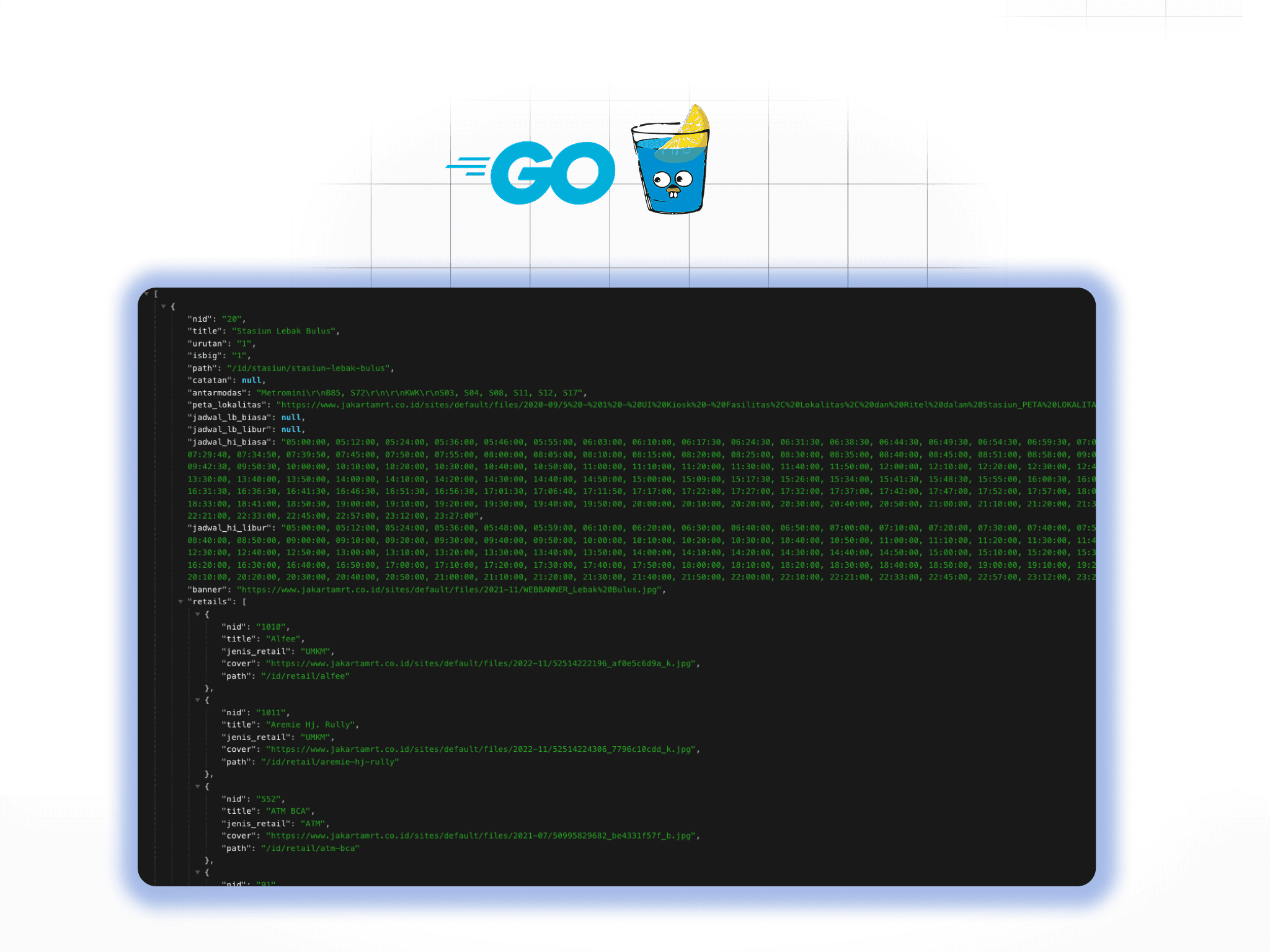Open the Aremie Hj. Rully cover URL
Viewport: 1270px width, 952px height.
[x=481, y=749]
